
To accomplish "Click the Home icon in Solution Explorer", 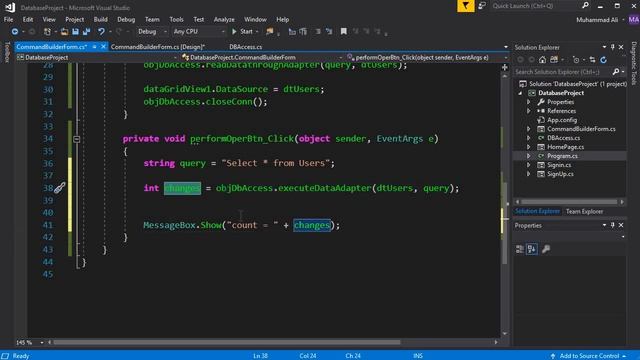I will coord(542,60).
